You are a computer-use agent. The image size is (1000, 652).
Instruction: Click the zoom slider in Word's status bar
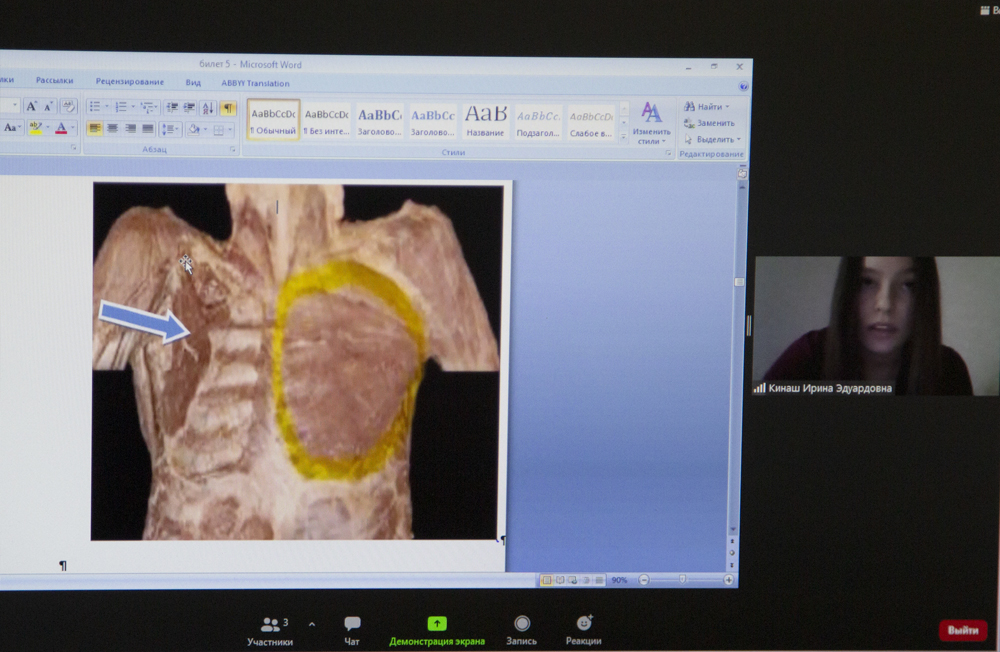(x=683, y=580)
